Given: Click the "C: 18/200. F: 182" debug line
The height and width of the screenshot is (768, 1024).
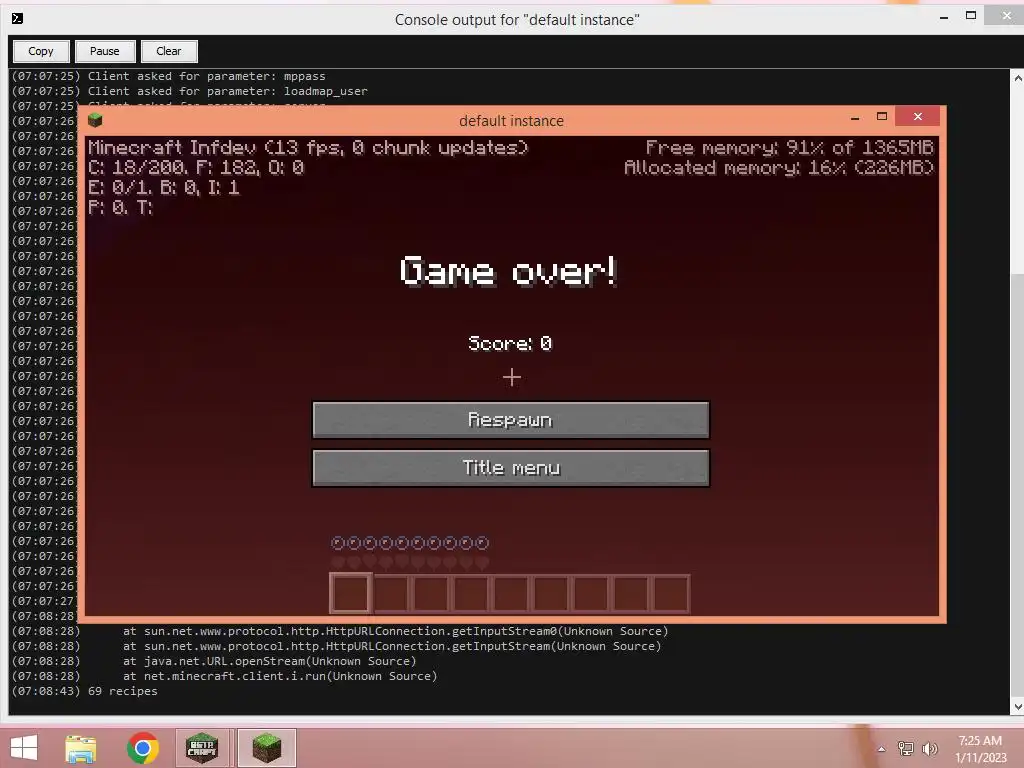Looking at the screenshot, I should (196, 168).
